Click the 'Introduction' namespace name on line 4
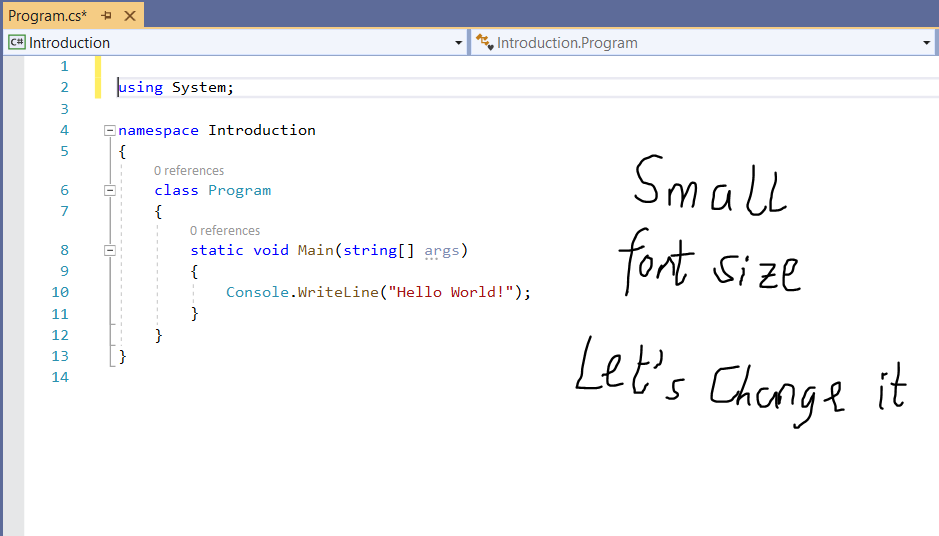 (x=262, y=130)
